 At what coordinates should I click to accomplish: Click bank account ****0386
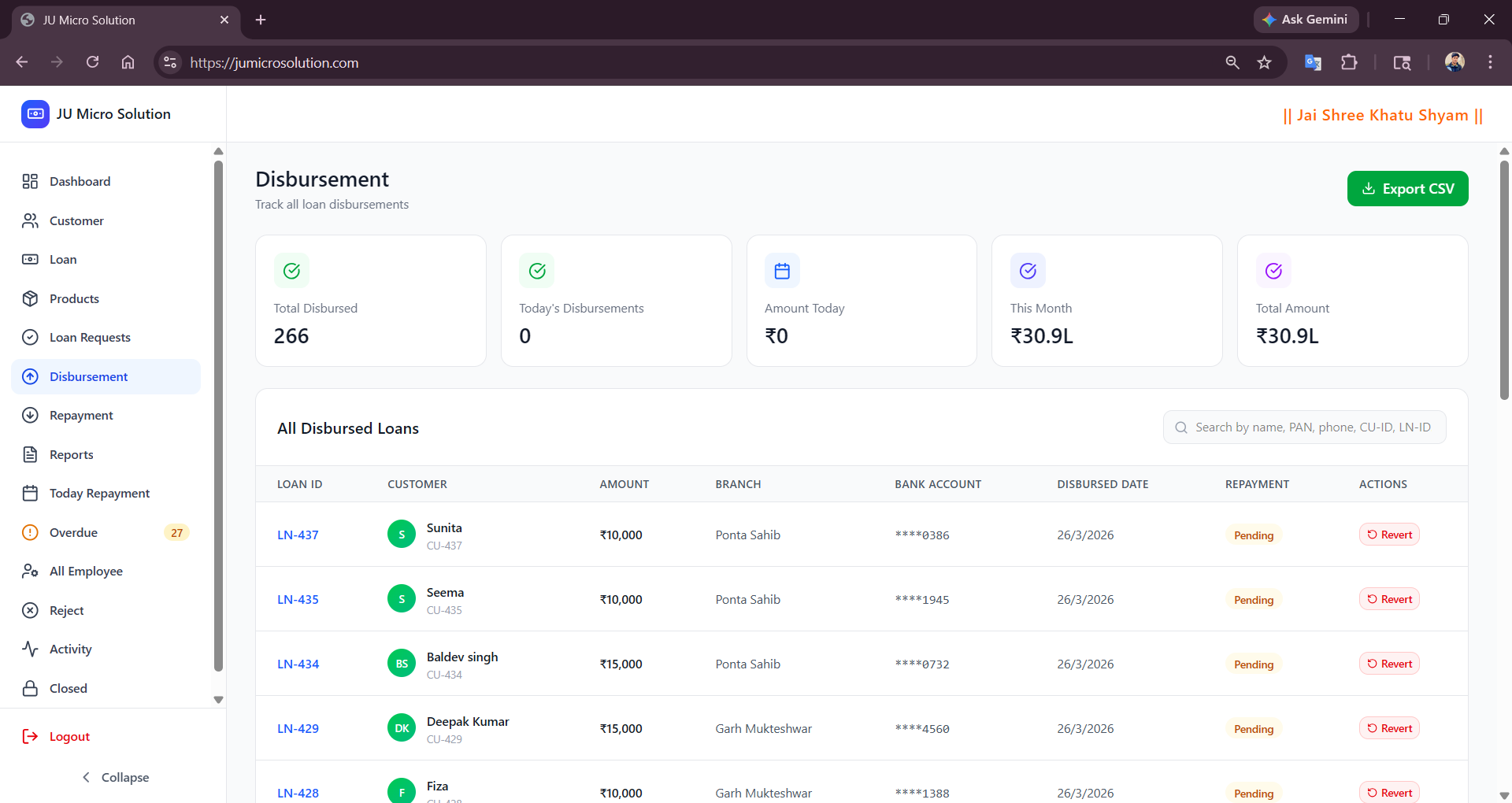(922, 535)
